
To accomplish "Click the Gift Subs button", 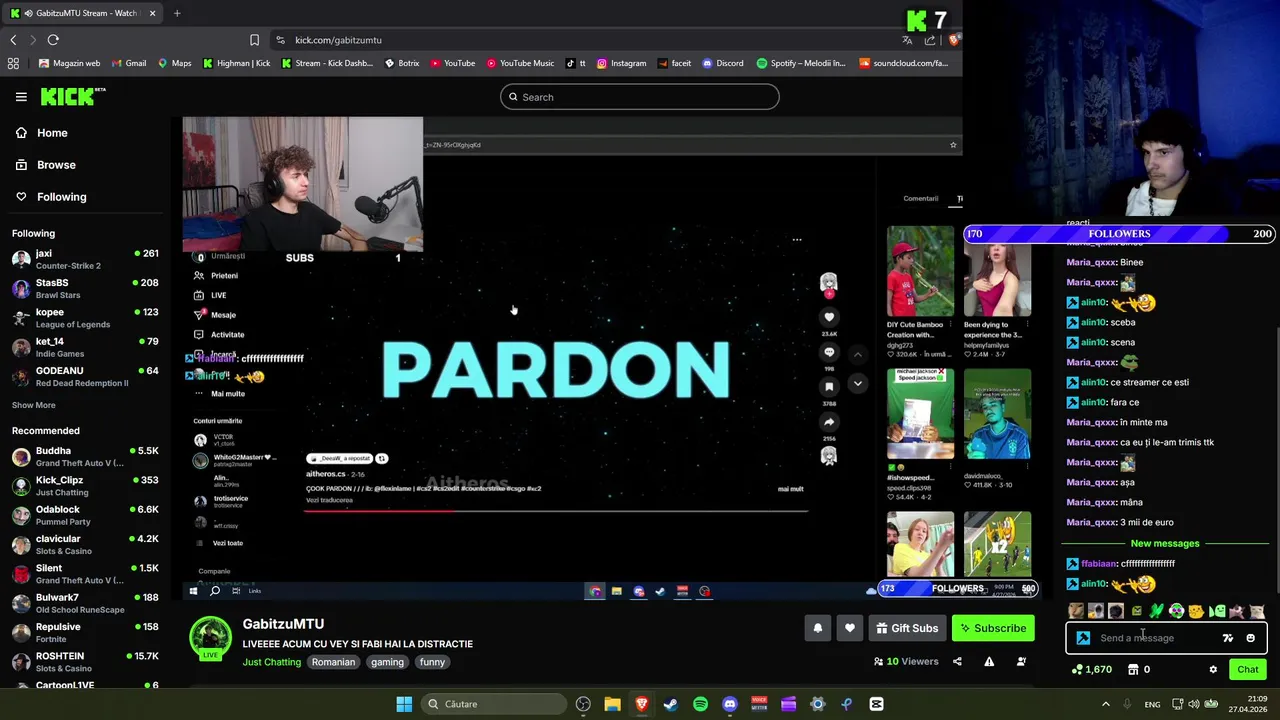I will [x=907, y=628].
